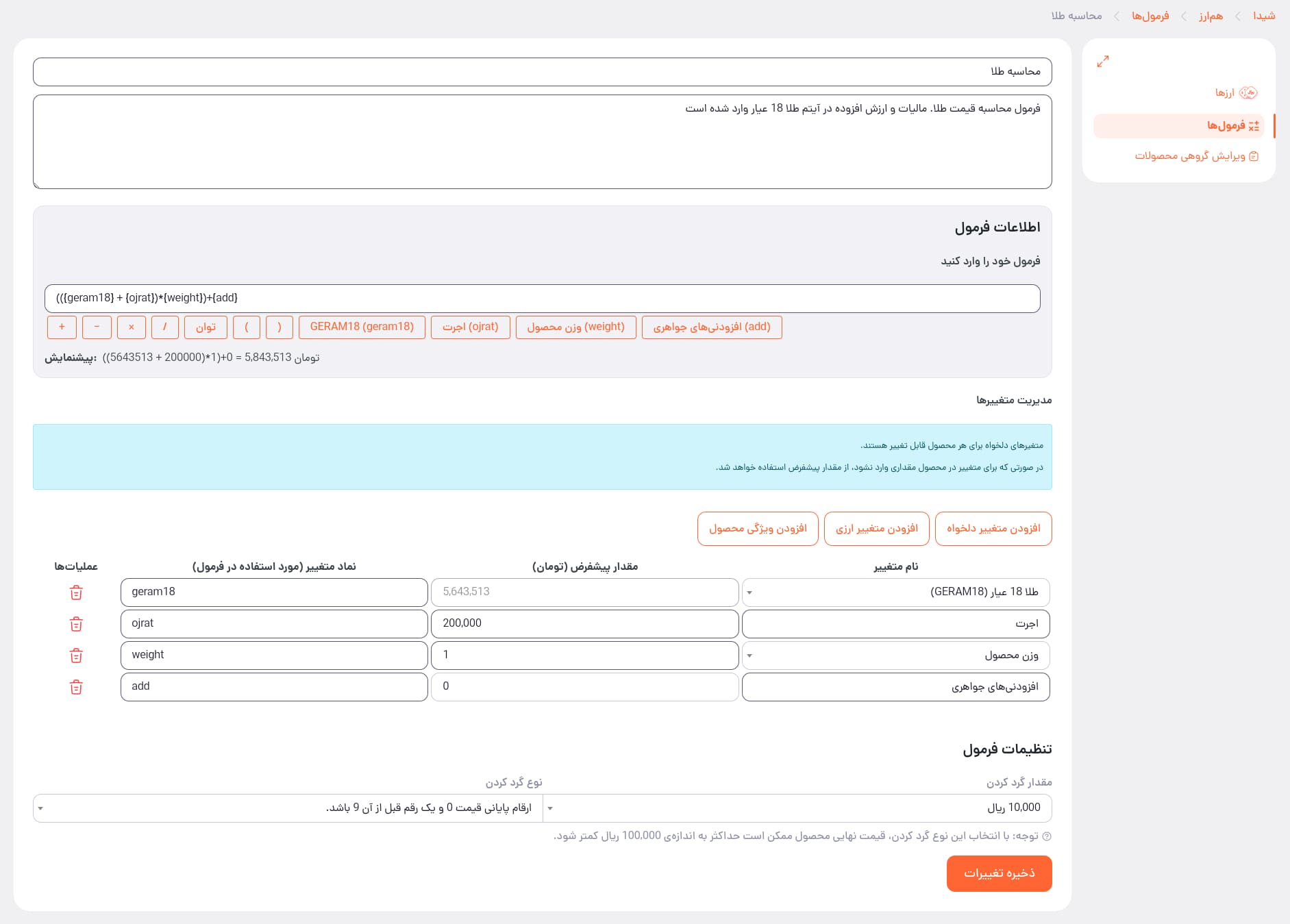Click the اطلاعات فرمول heading

[x=997, y=227]
